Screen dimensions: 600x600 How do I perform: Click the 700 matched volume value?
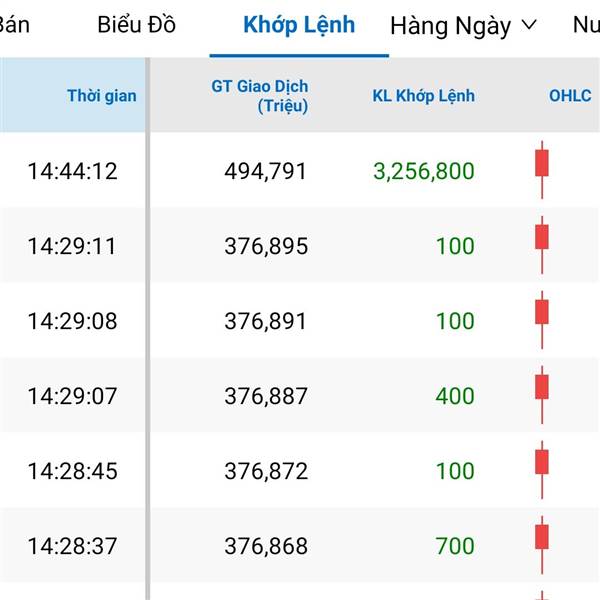pyautogui.click(x=455, y=546)
